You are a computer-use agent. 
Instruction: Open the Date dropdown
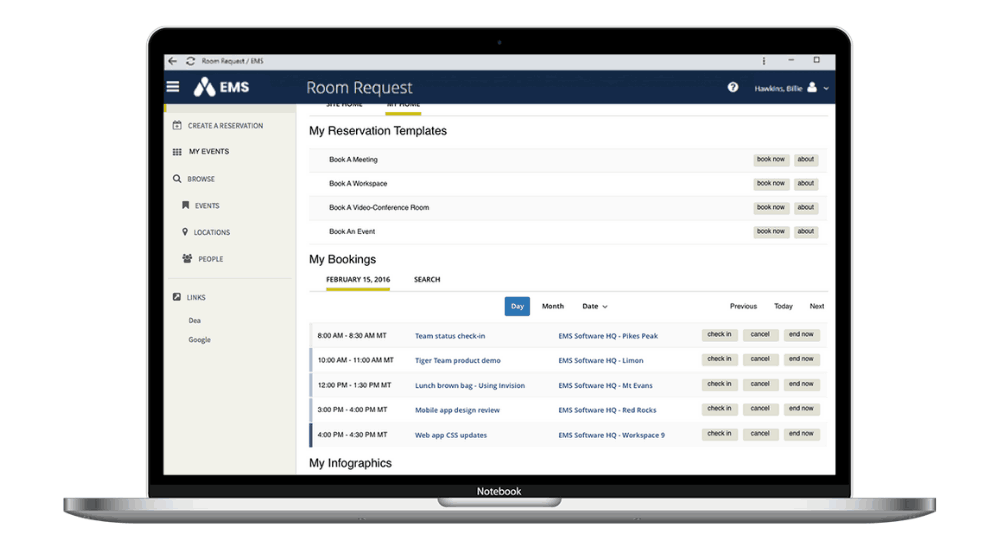tap(594, 307)
